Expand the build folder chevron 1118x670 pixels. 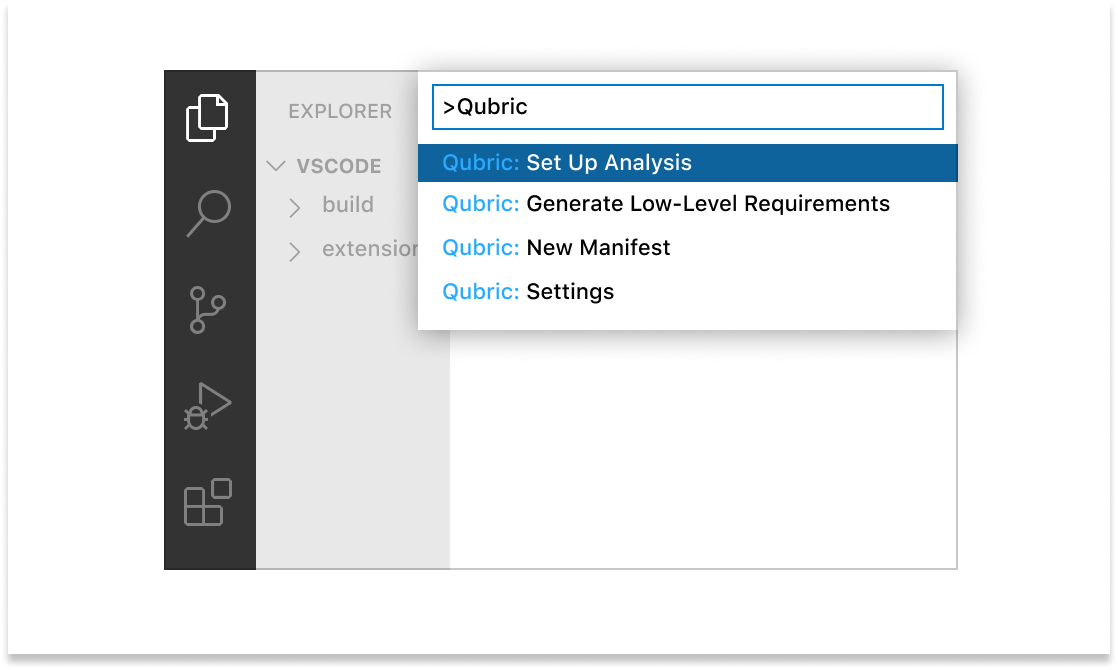click(294, 207)
